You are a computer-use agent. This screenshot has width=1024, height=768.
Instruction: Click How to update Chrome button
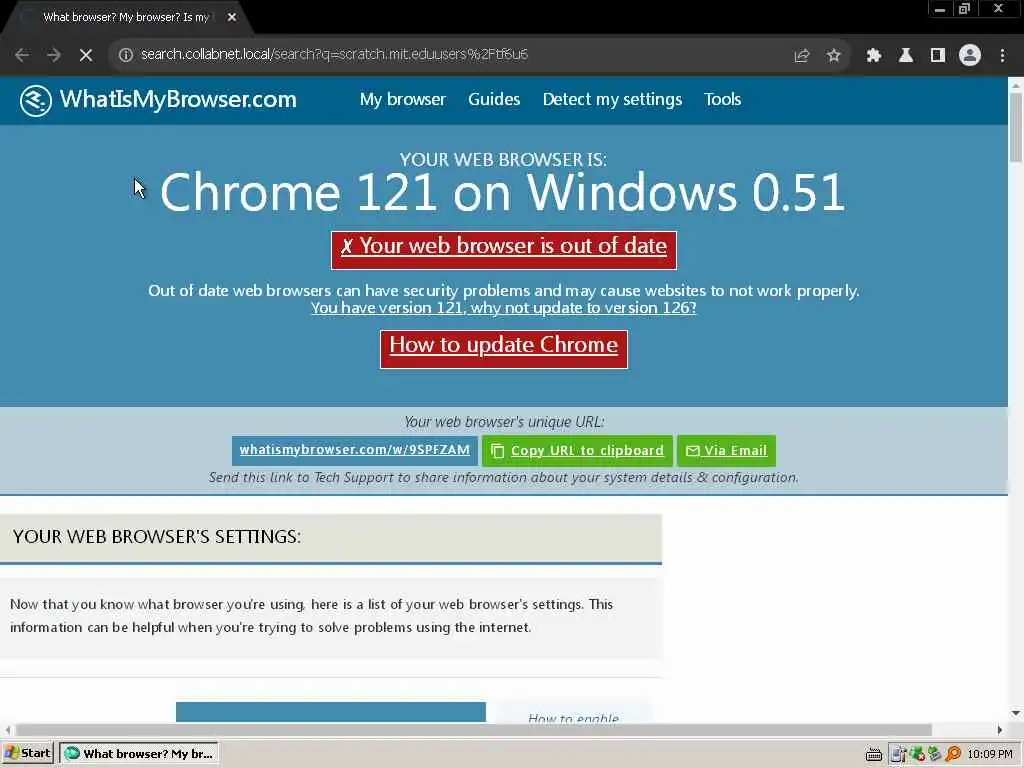coord(504,349)
